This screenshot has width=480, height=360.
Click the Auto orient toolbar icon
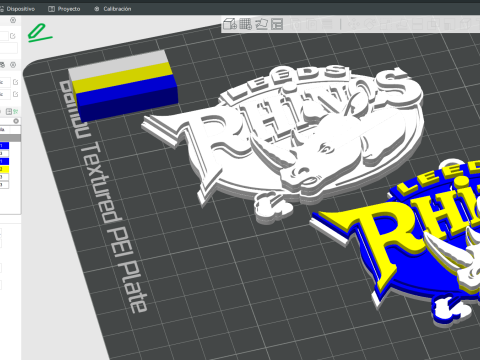click(x=261, y=24)
